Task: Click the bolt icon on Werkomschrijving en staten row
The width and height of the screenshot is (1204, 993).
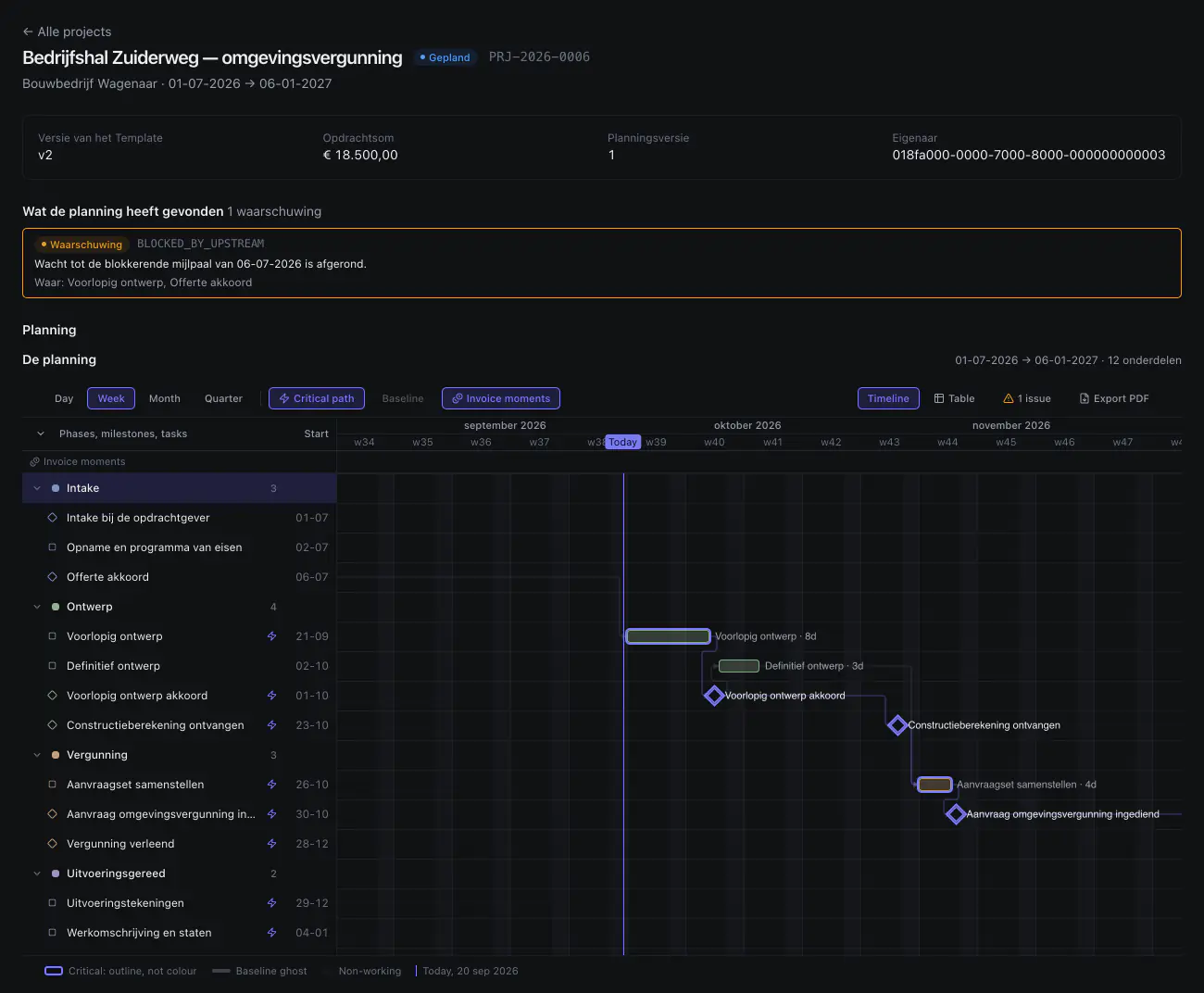Action: tap(272, 933)
